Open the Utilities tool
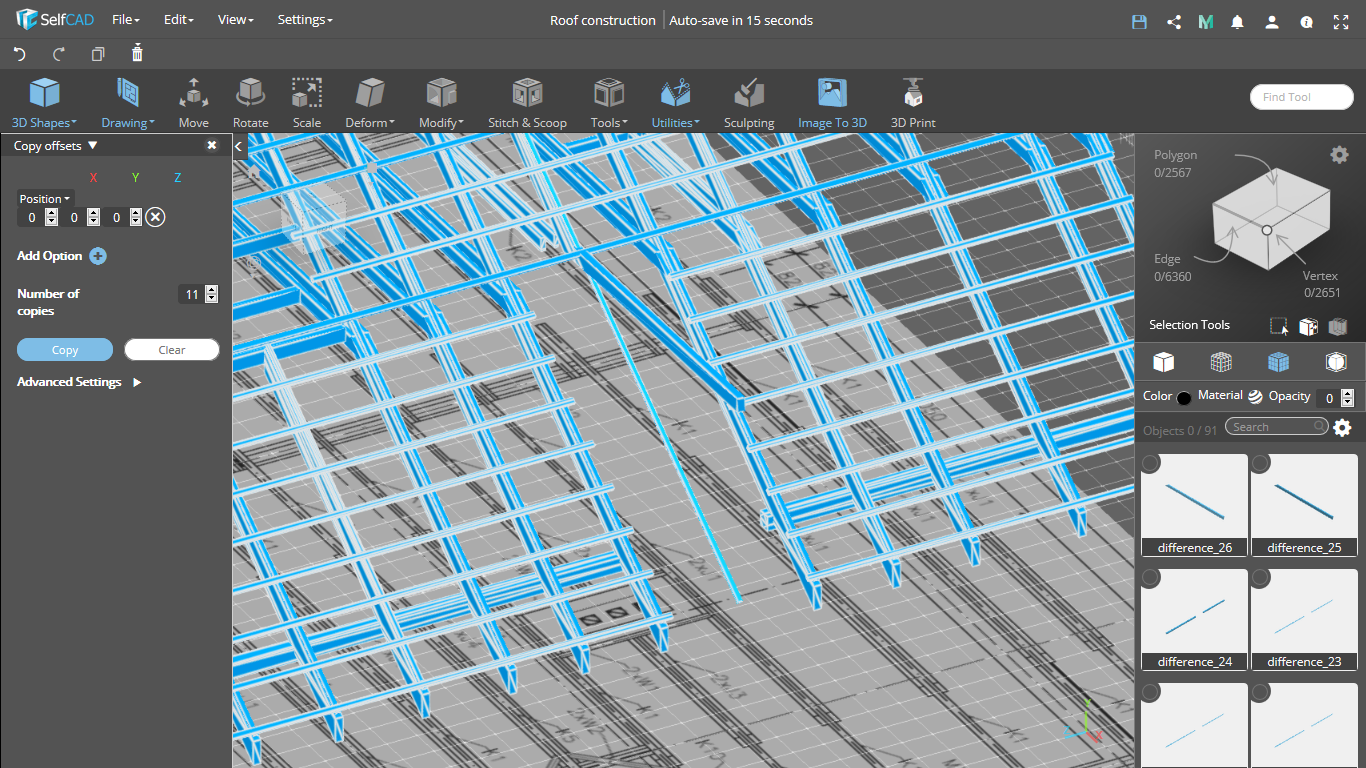Viewport: 1366px width, 768px height. 676,103
